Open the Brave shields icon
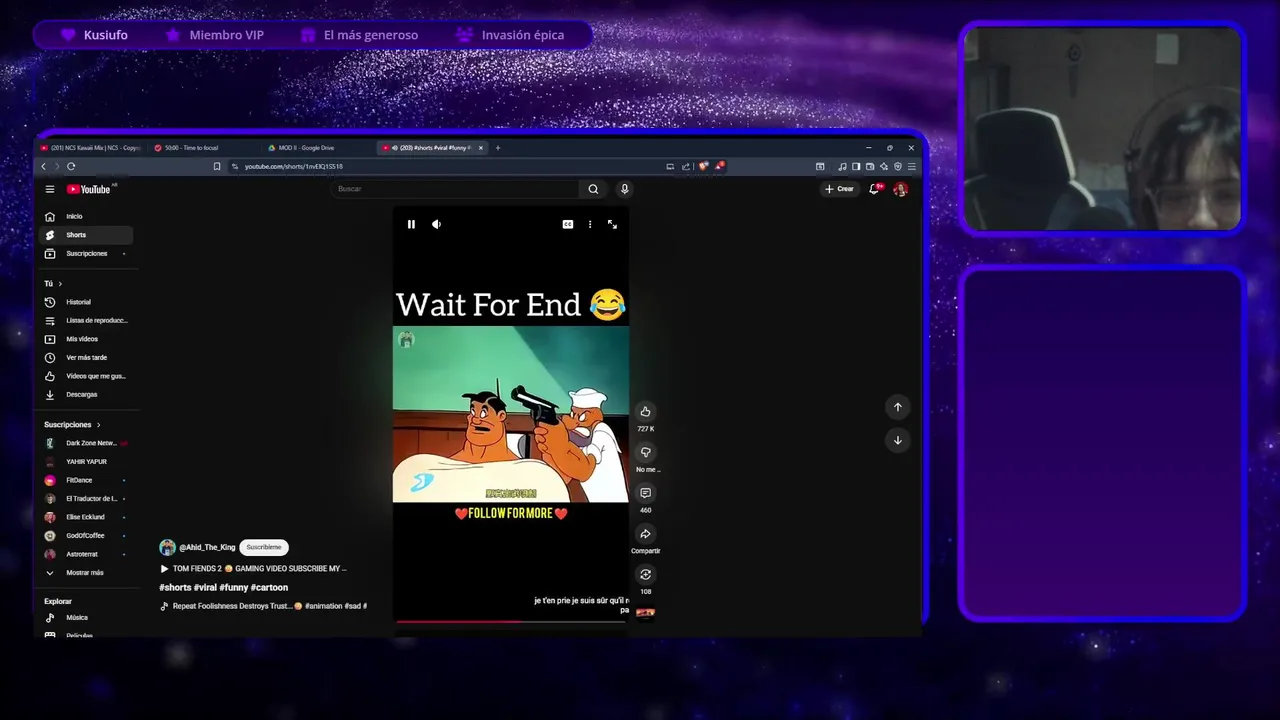 [703, 166]
